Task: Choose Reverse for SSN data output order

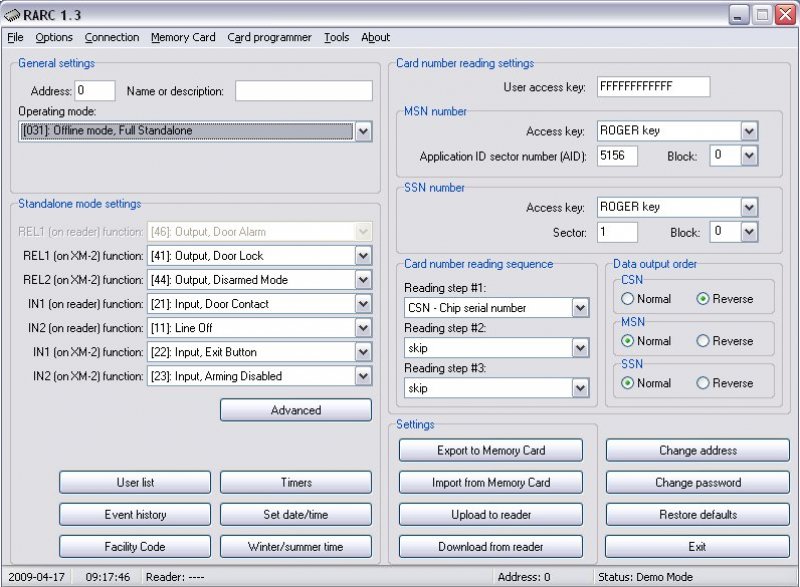Action: coord(703,383)
